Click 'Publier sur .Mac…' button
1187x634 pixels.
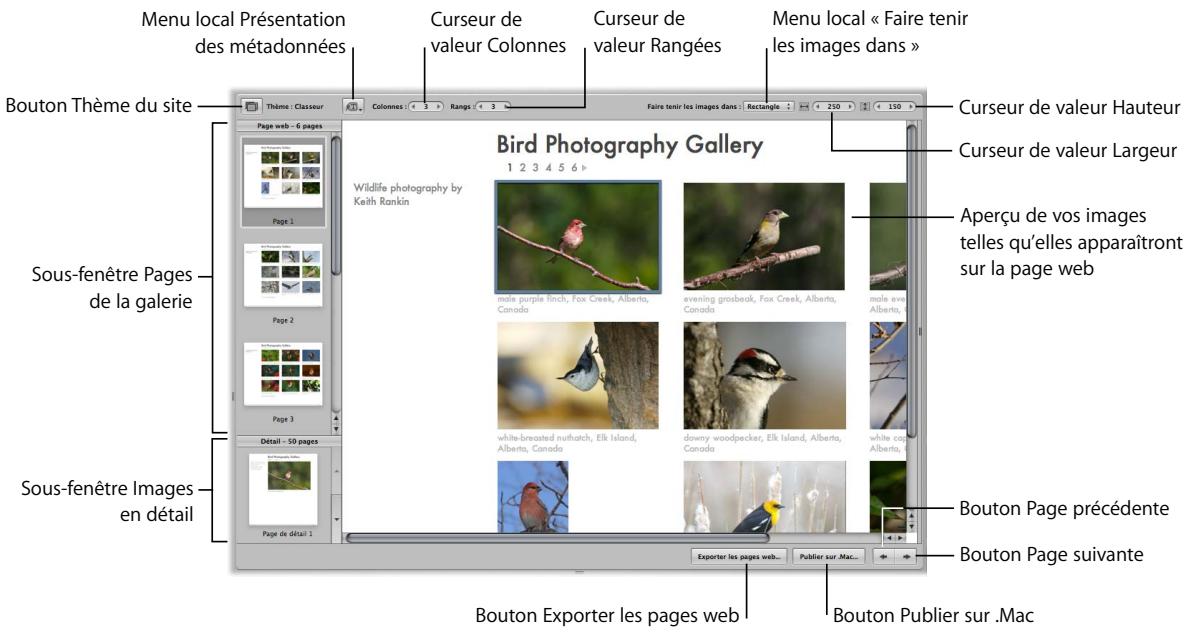click(x=829, y=557)
